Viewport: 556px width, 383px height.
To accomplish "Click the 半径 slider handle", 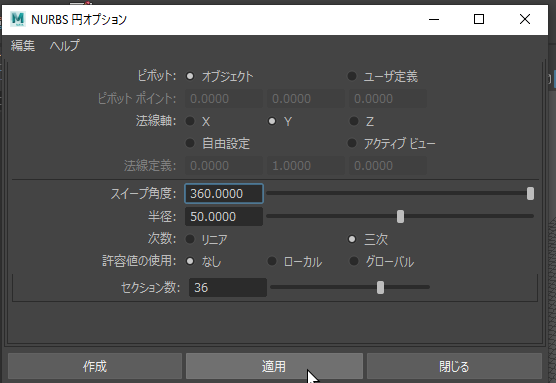I will pos(400,216).
